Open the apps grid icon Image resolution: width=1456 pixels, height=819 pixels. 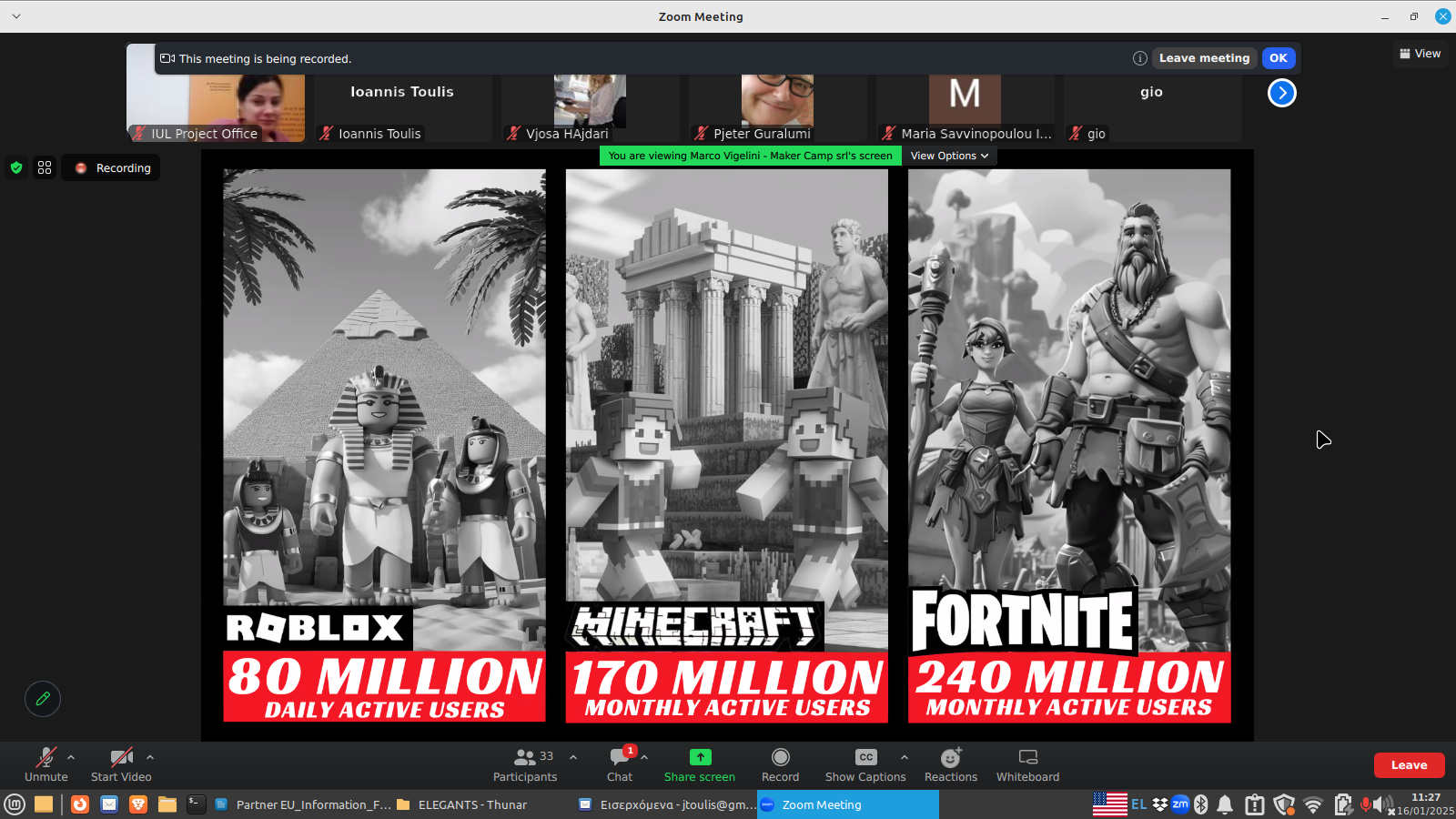point(45,167)
